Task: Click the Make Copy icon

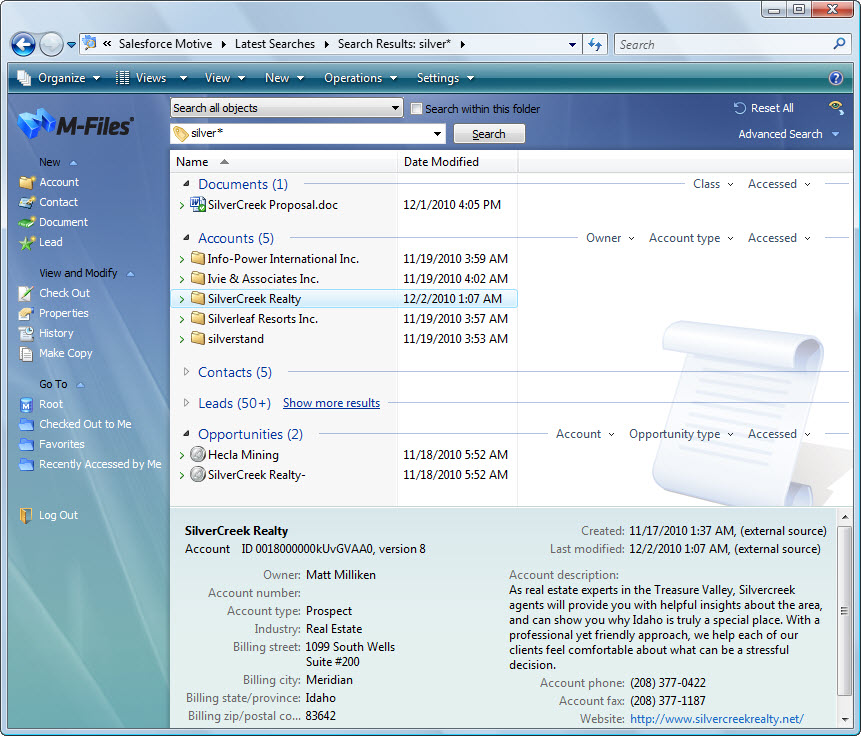Action: coord(26,353)
